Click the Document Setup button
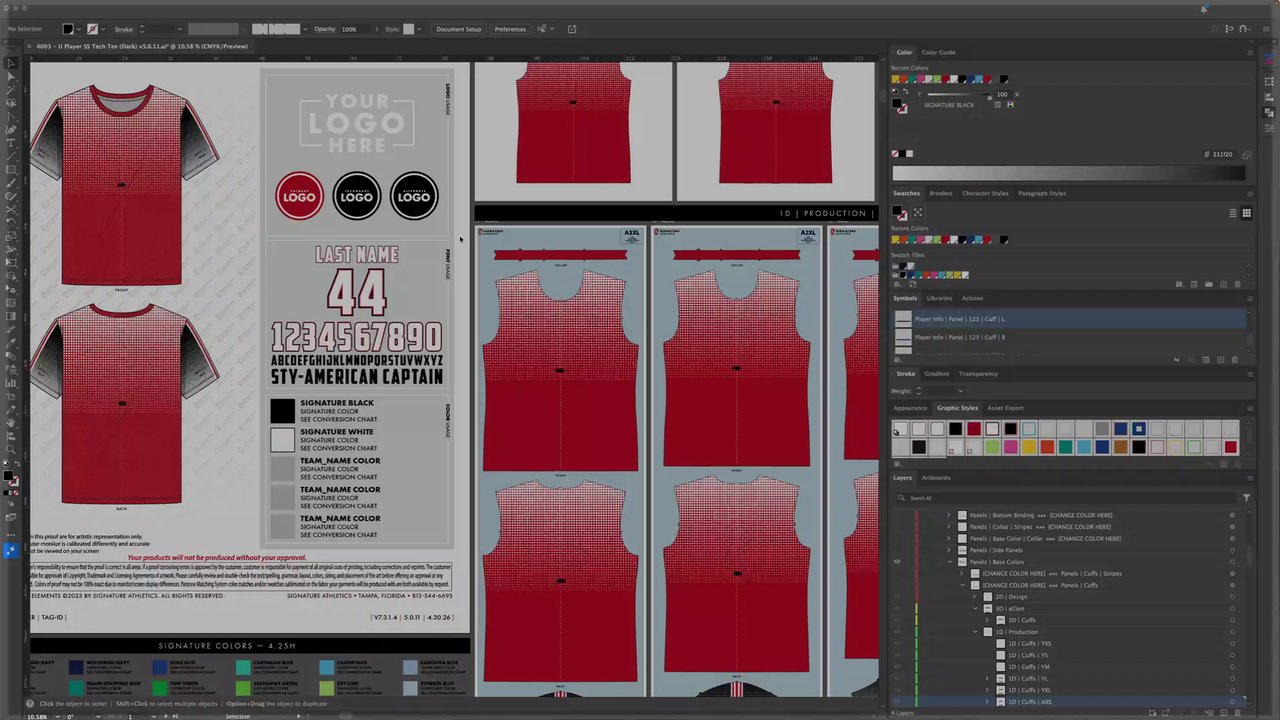 pyautogui.click(x=458, y=29)
